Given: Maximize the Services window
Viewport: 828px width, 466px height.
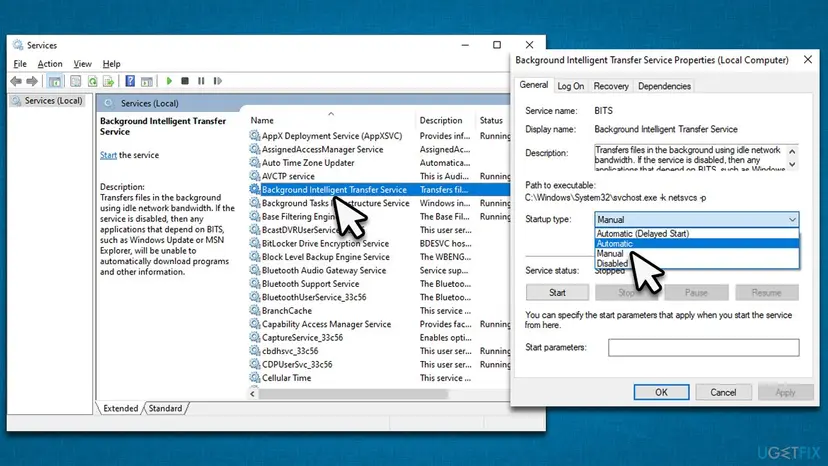Looking at the screenshot, I should (497, 45).
